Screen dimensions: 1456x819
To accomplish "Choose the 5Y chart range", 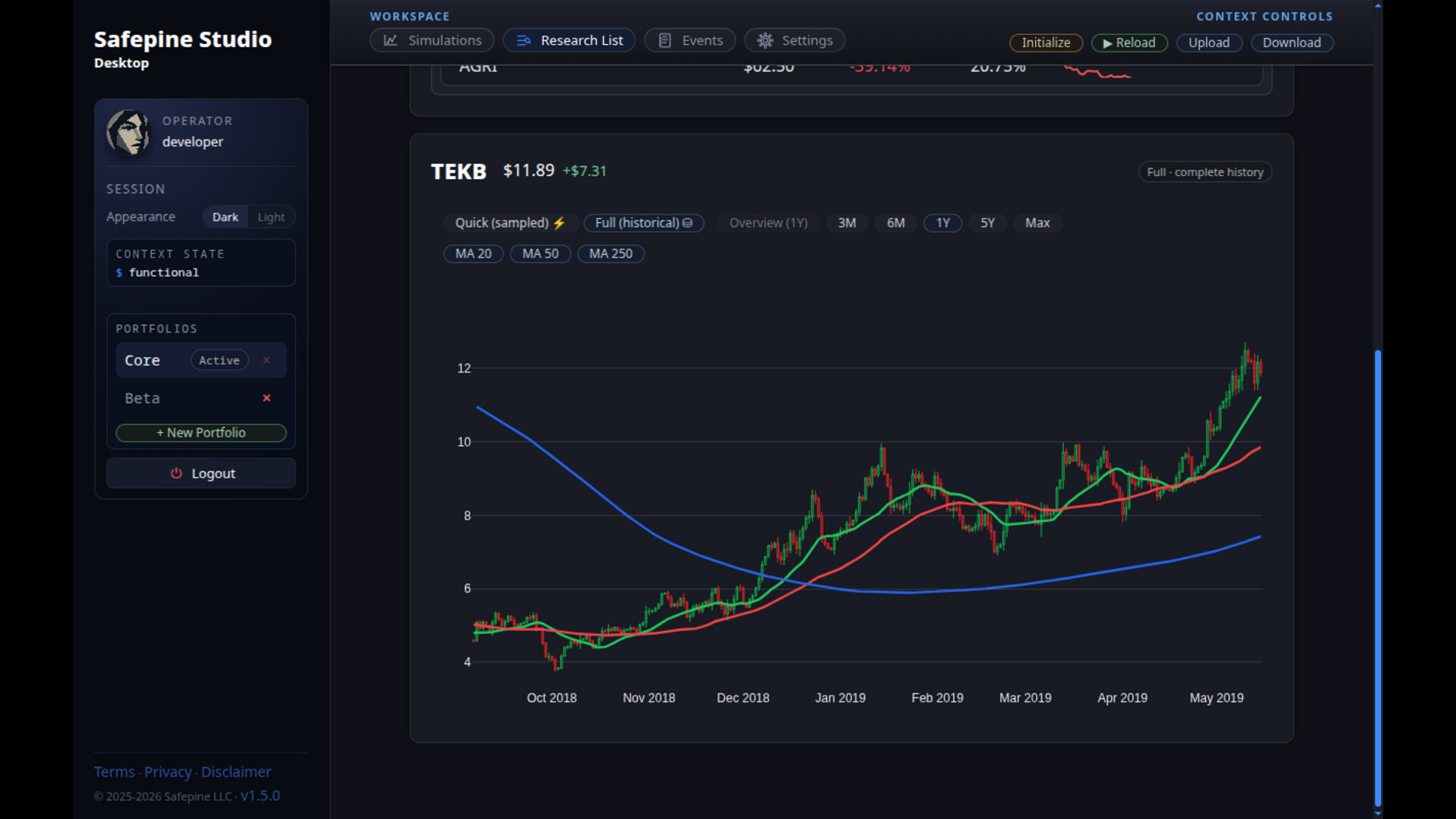I will tap(987, 223).
